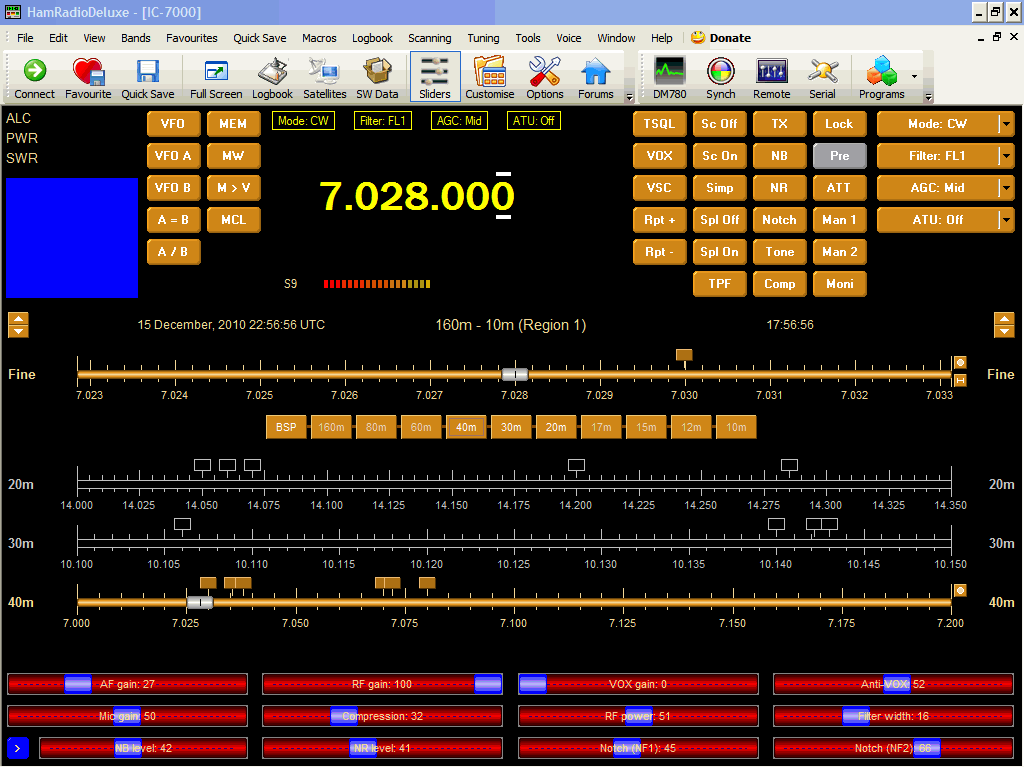Select the VFO A button
The width and height of the screenshot is (1024, 768).
coord(173,155)
